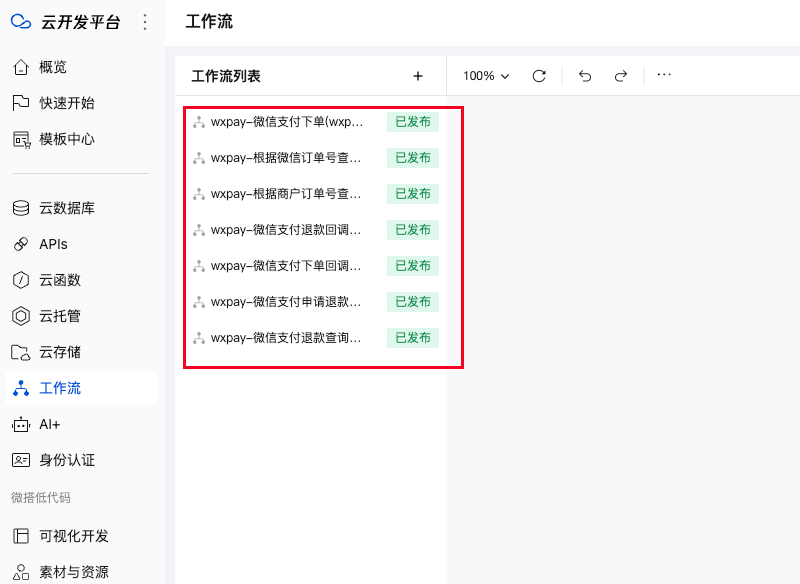
Task: Open workflow wxpay-微信支付下单回调…
Action: pos(286,266)
